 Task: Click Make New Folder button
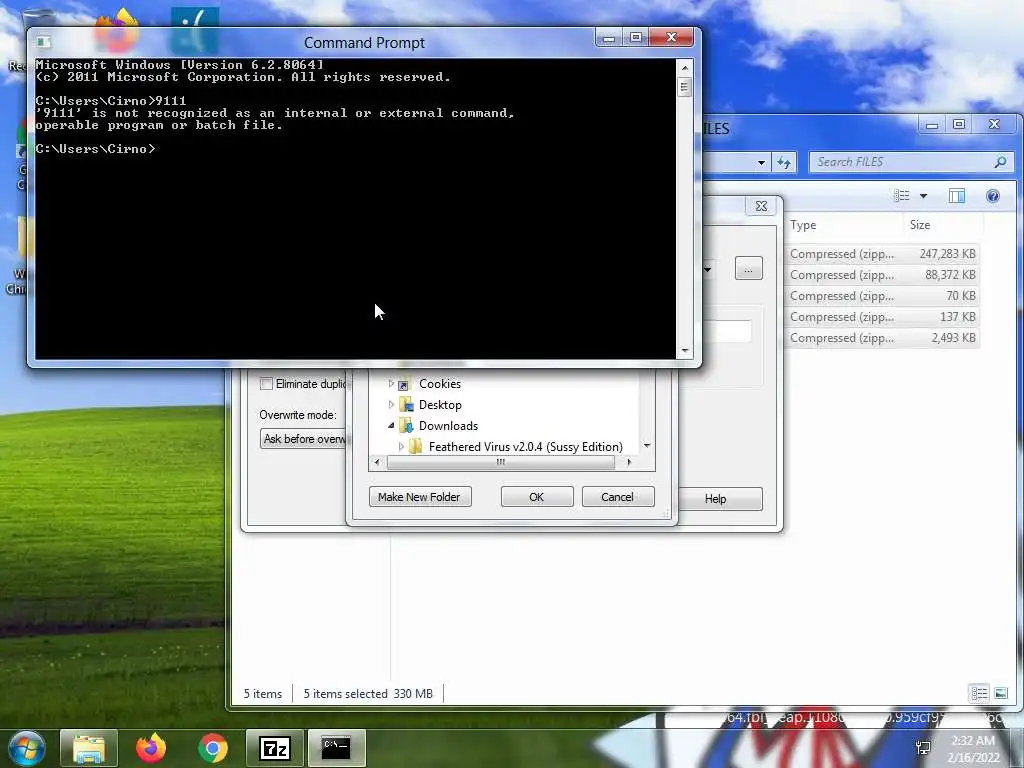point(420,497)
